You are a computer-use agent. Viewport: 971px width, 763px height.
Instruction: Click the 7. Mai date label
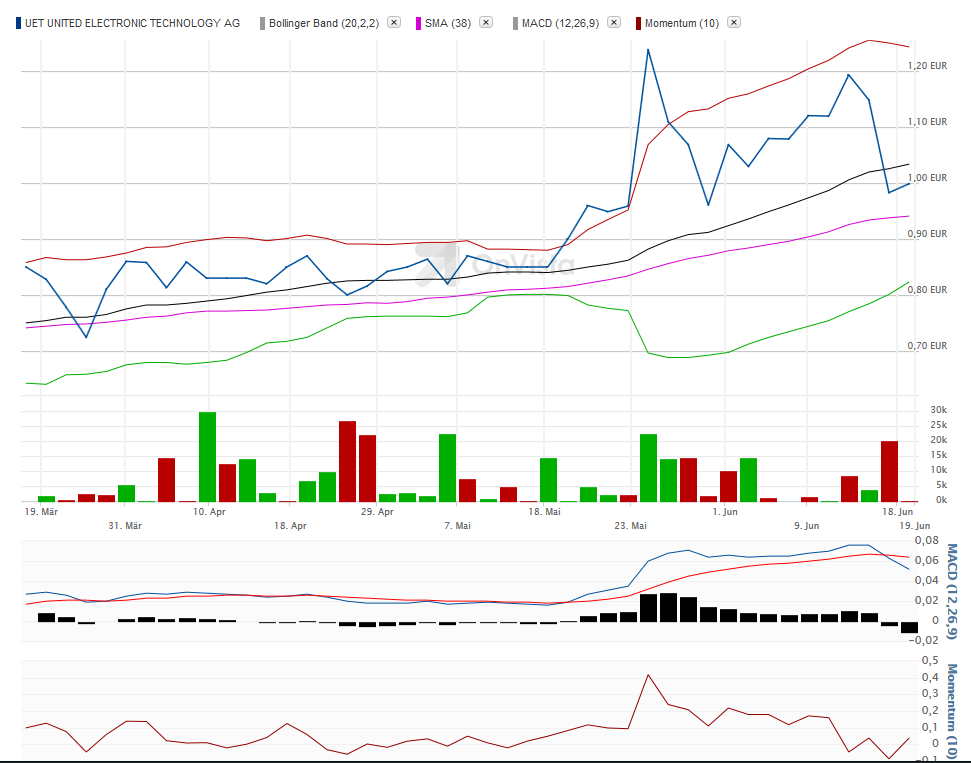click(x=458, y=526)
